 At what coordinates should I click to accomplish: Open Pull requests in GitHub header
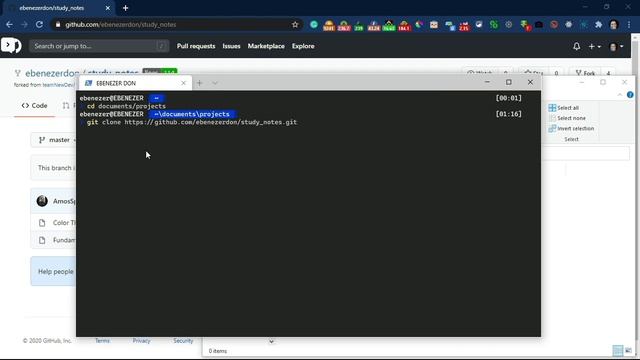click(x=196, y=46)
